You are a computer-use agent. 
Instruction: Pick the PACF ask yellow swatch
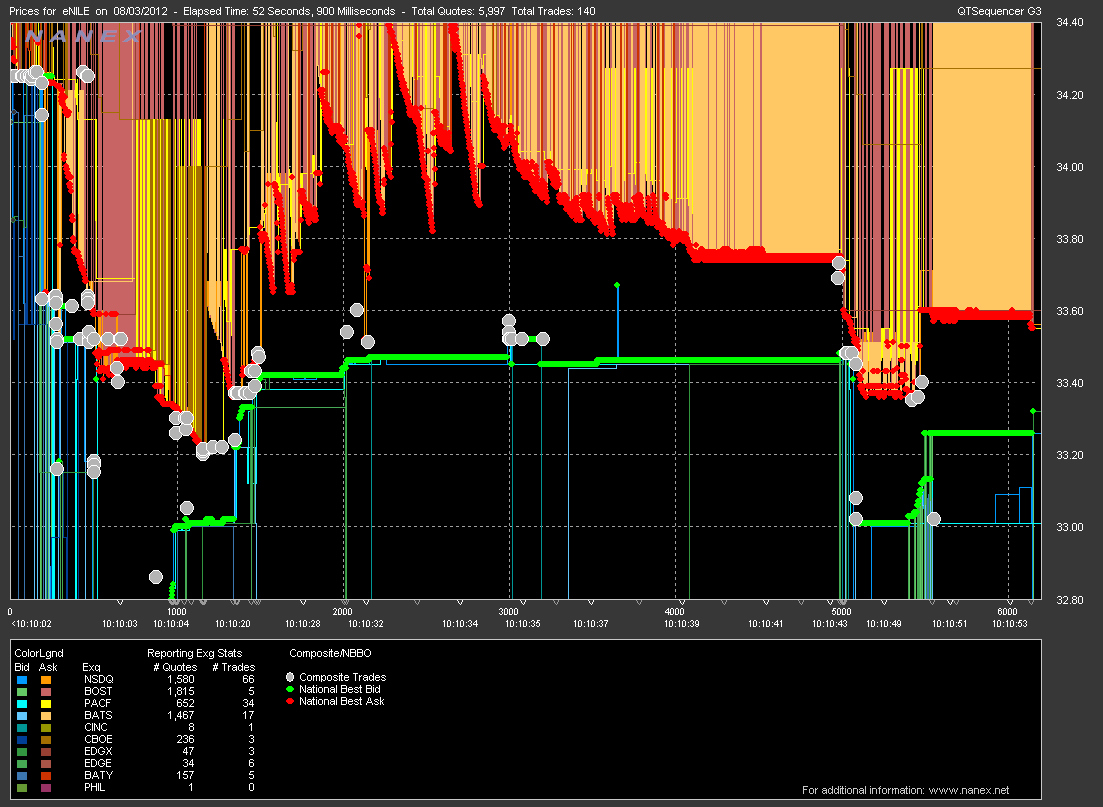click(x=46, y=704)
